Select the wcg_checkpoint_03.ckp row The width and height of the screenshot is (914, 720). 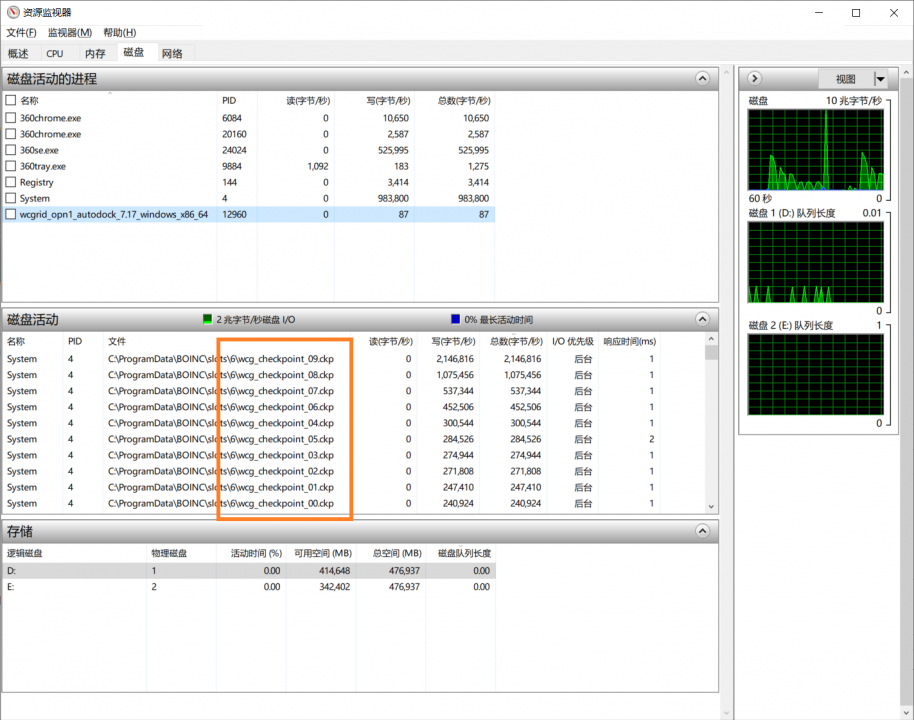click(x=332, y=455)
